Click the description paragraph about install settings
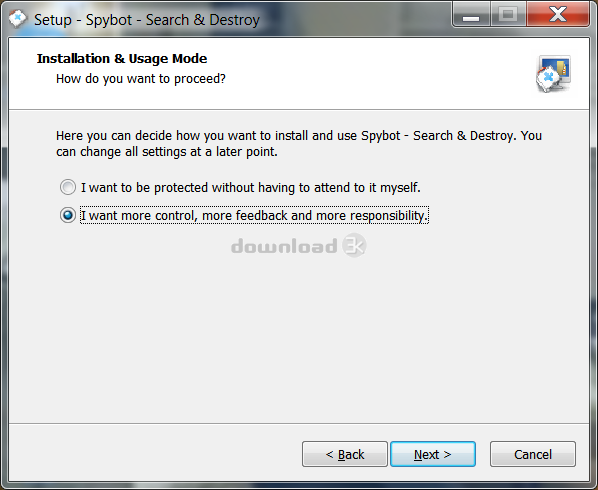This screenshot has width=598, height=490. (x=299, y=144)
